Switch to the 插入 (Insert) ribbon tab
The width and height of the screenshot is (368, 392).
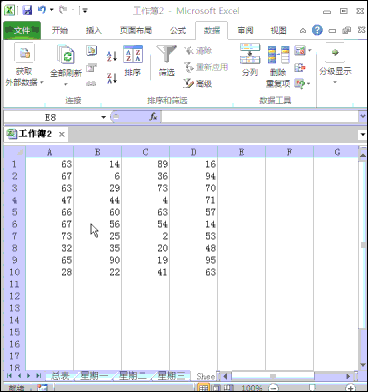pos(93,31)
